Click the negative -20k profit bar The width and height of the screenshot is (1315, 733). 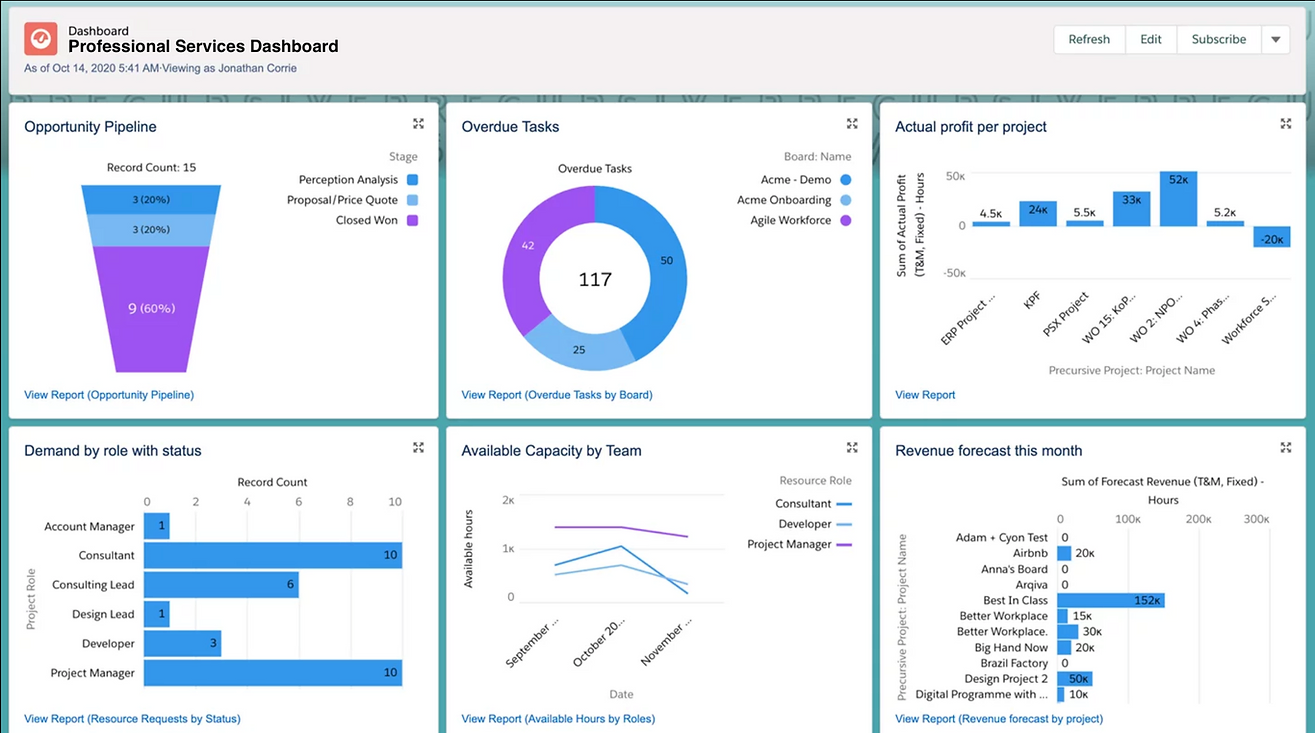point(1272,237)
